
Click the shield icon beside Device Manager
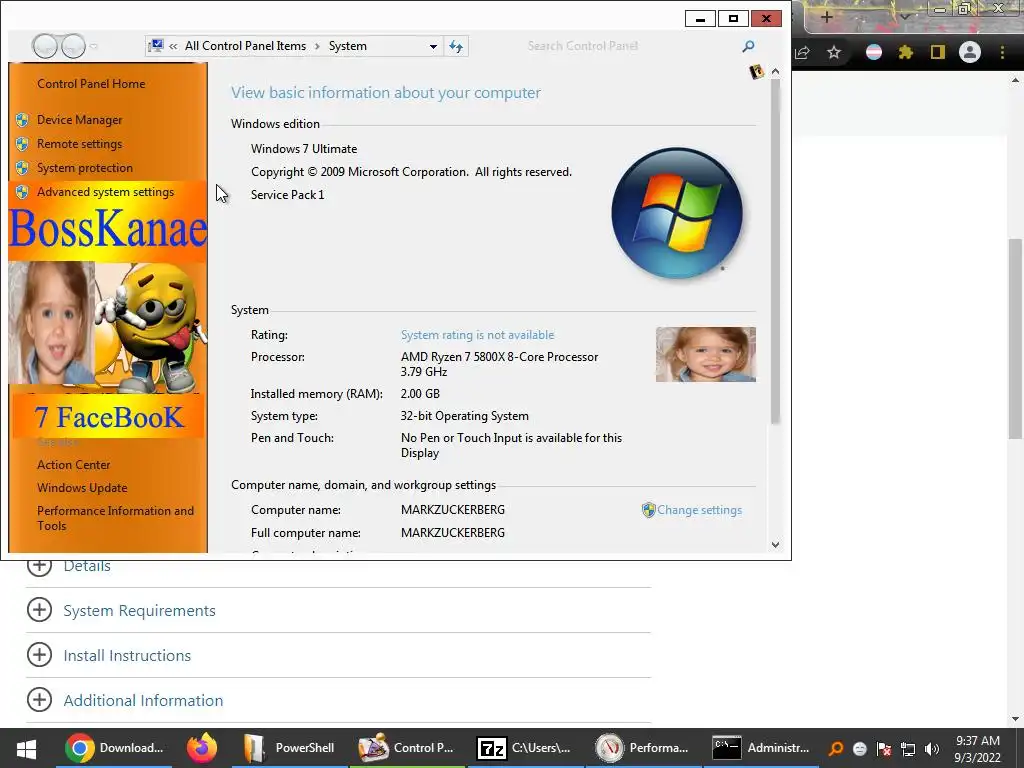(x=22, y=120)
